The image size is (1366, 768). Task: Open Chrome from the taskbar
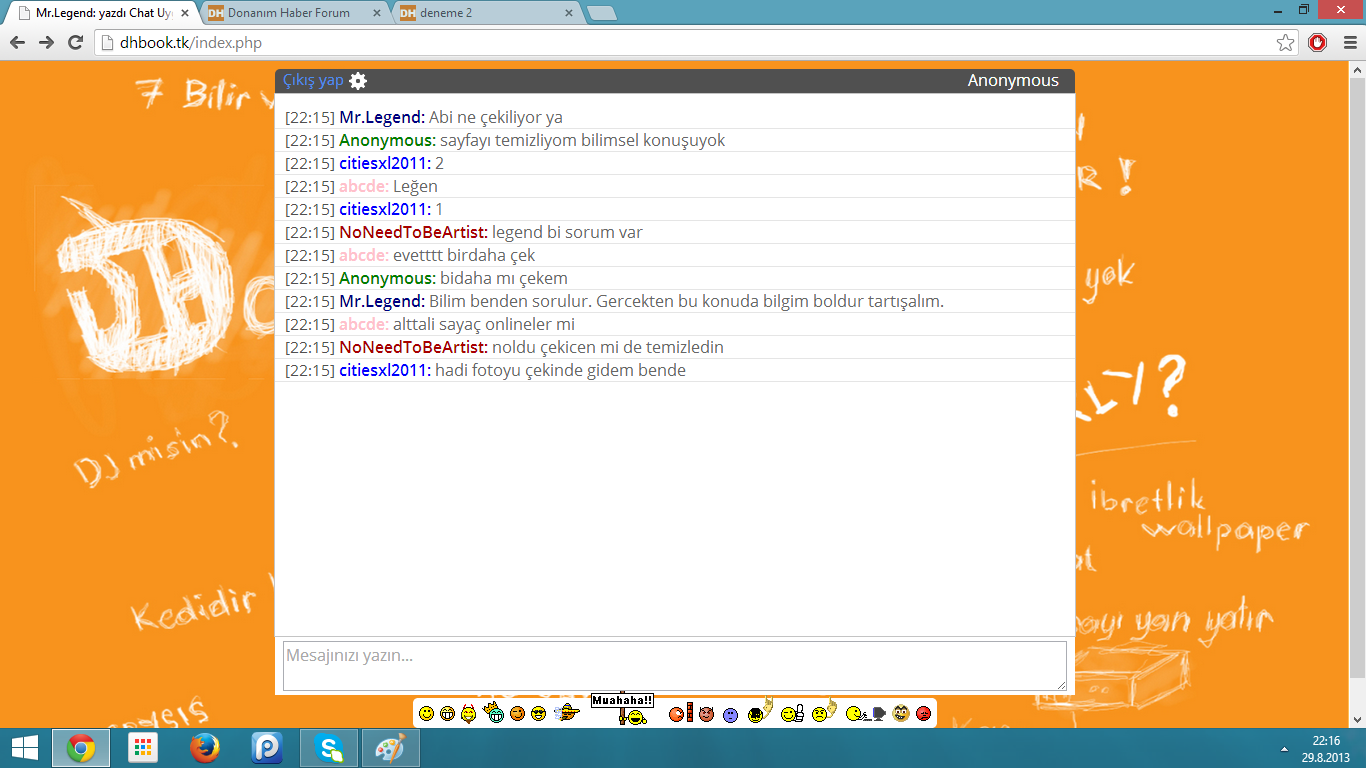click(x=81, y=748)
